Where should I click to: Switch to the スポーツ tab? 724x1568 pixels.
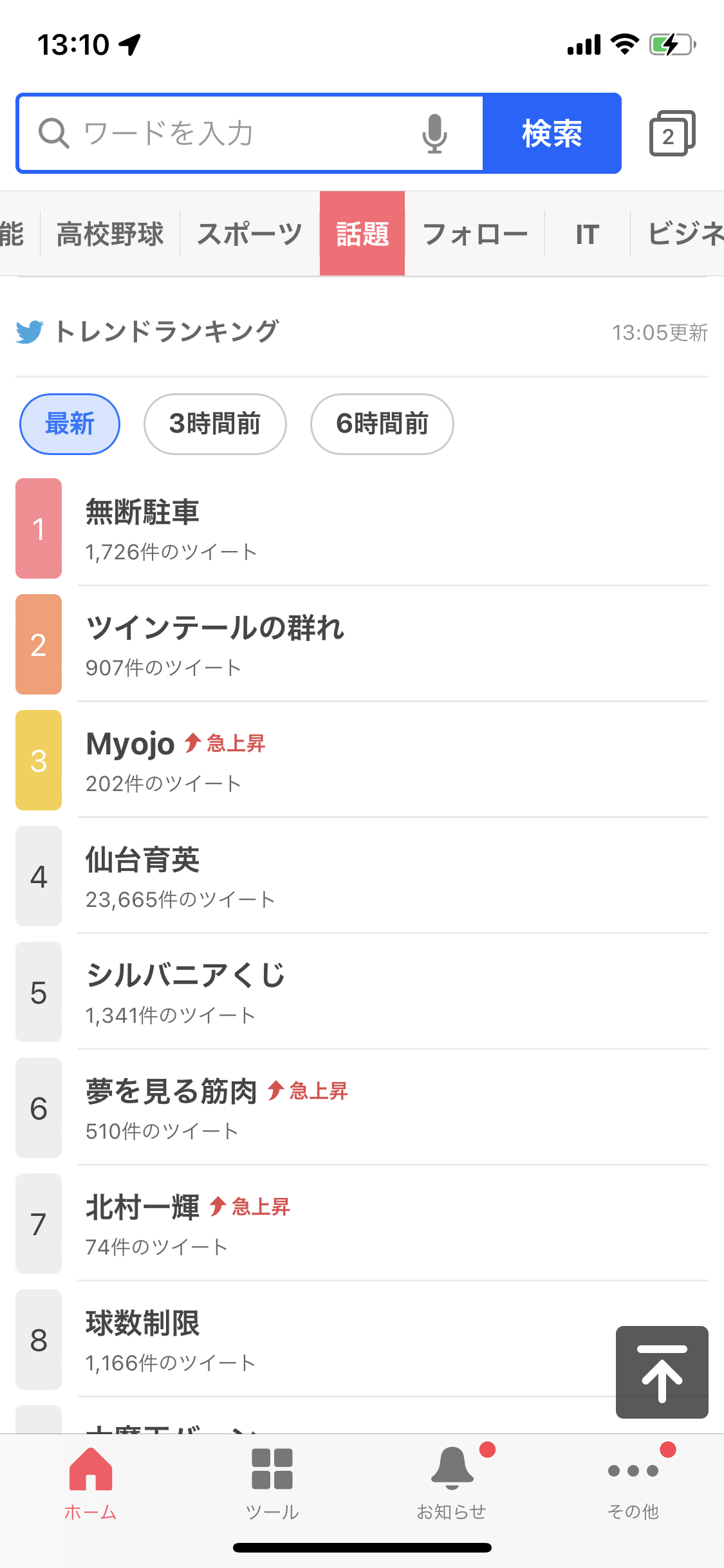[x=250, y=234]
